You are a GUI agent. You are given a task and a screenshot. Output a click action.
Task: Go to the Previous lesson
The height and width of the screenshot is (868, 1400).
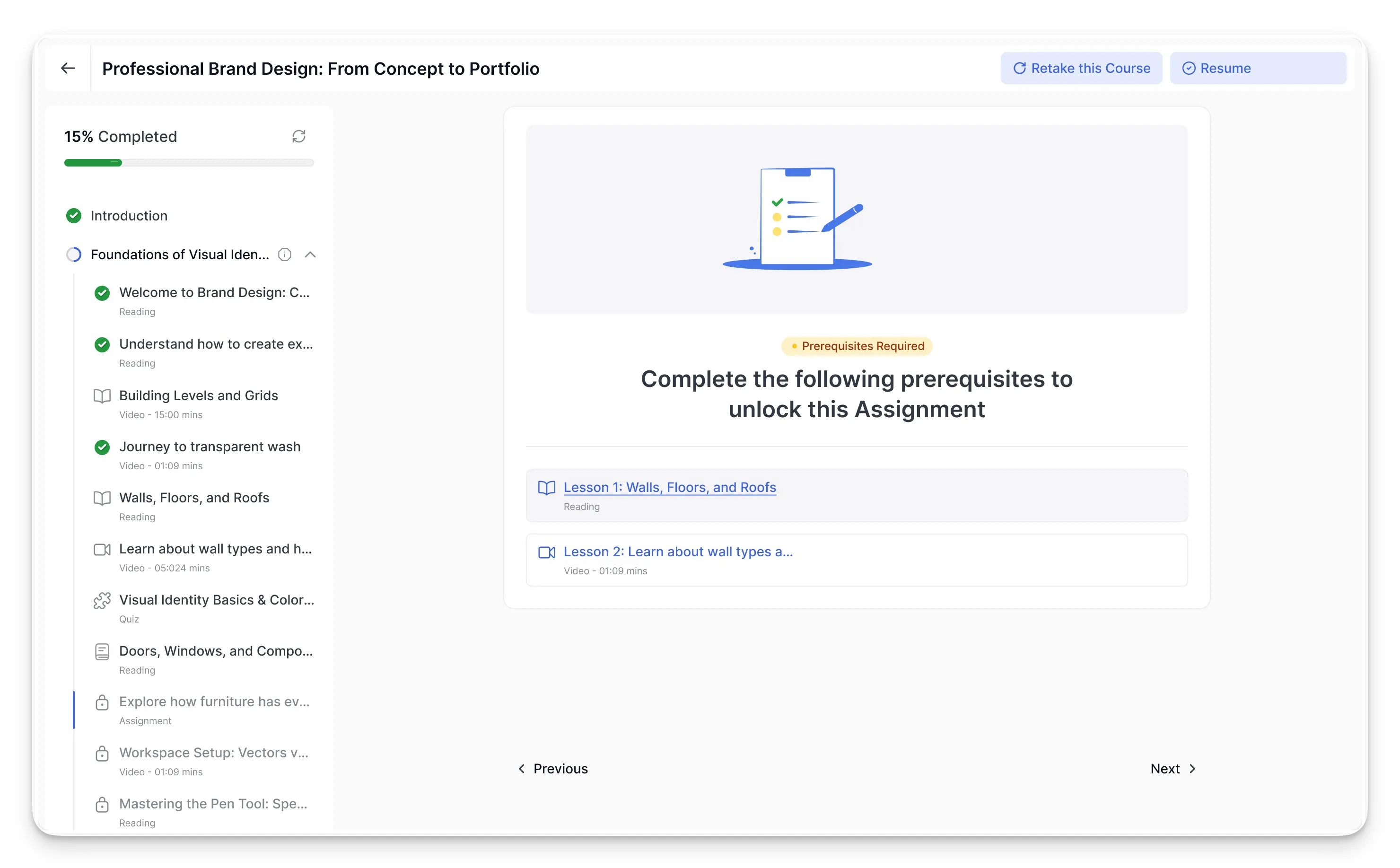(x=553, y=769)
